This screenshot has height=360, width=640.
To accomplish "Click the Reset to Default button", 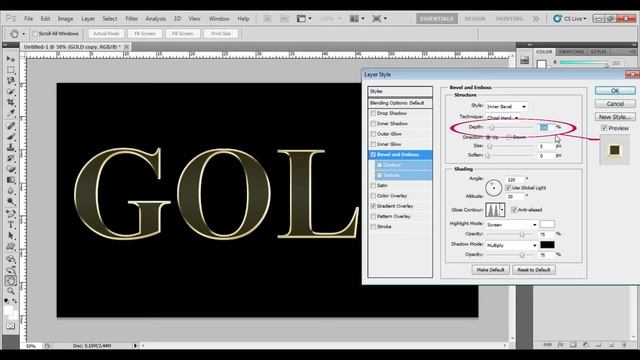I will pyautogui.click(x=534, y=270).
